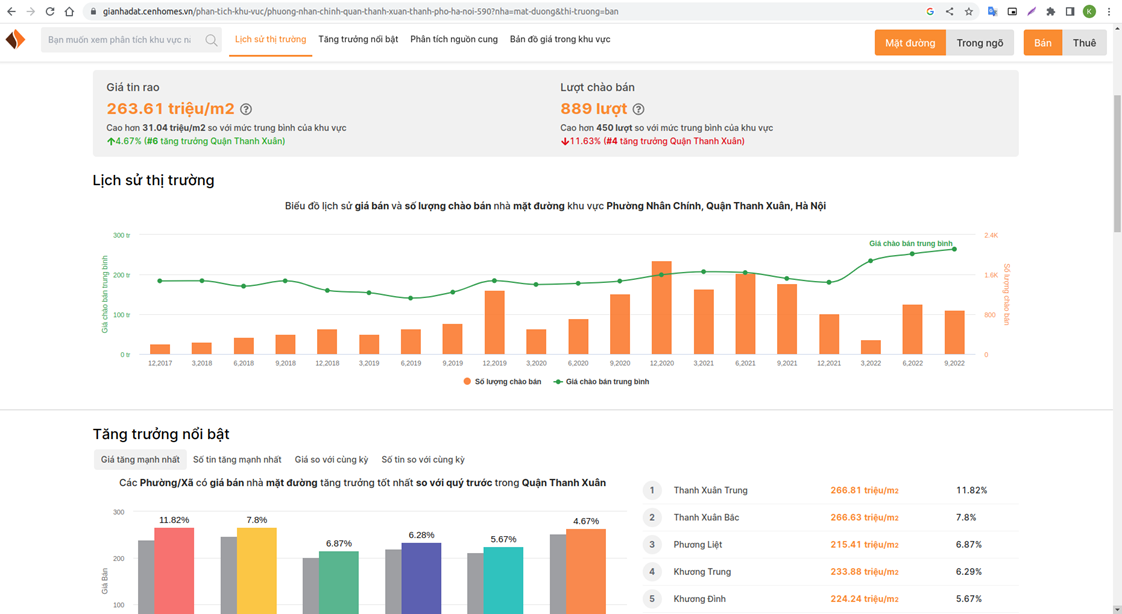Viewport: 1122px width, 614px height.
Task: Click the area analysis search field
Action: (x=120, y=41)
